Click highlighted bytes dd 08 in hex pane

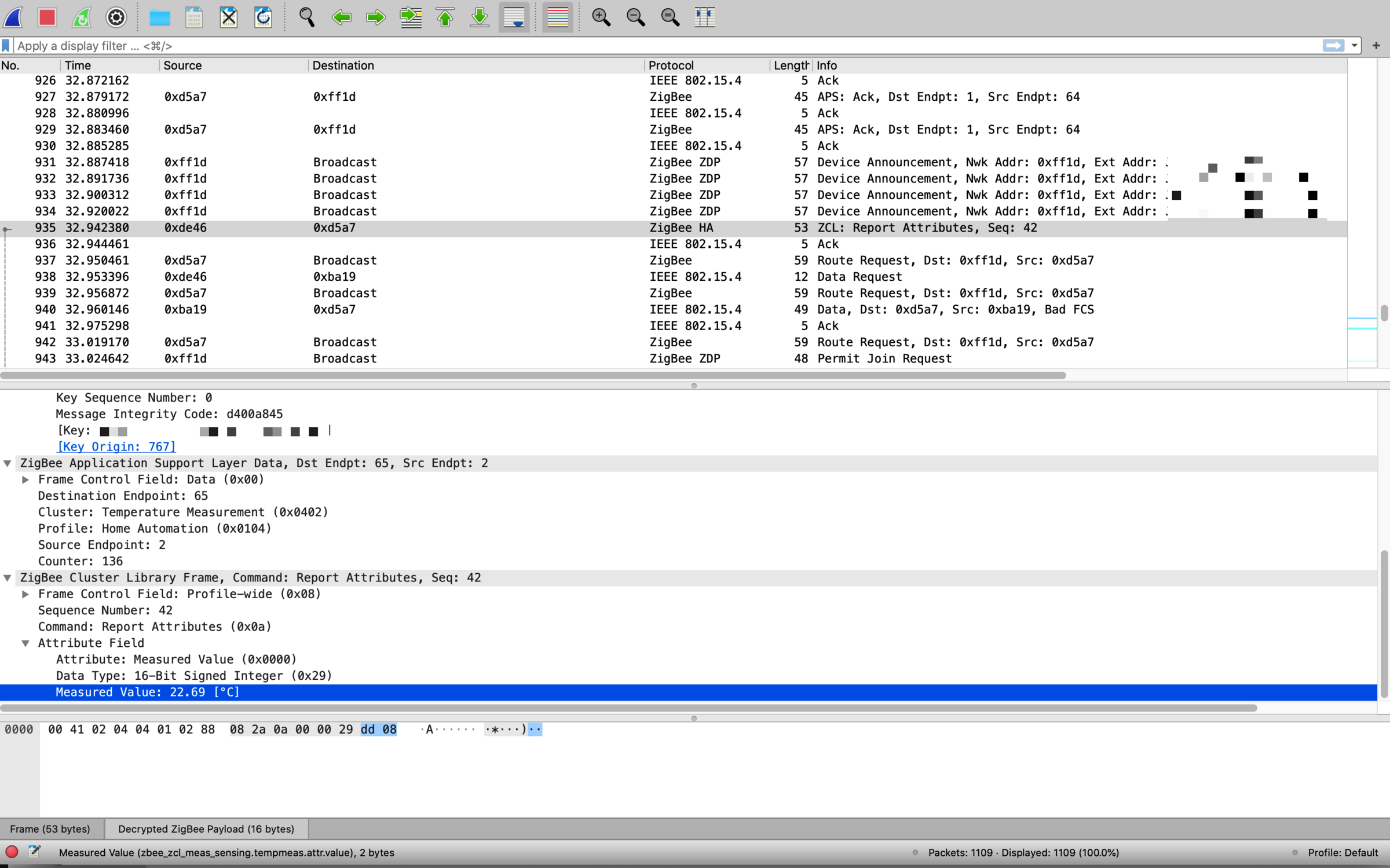tap(378, 730)
